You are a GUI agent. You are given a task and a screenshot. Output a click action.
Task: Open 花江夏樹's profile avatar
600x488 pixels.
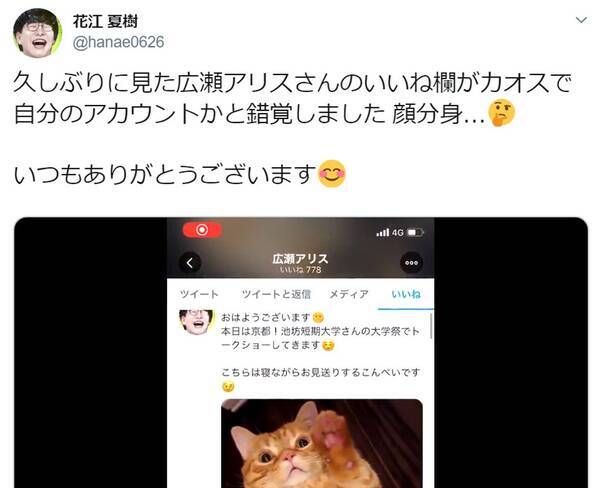[x=37, y=32]
